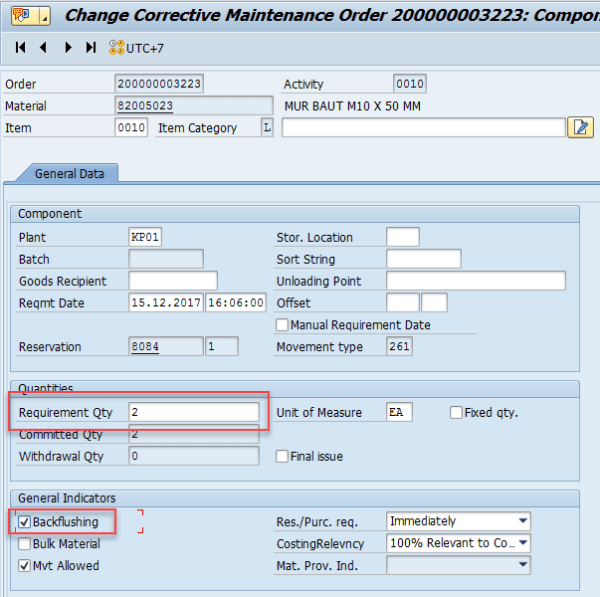Open the Mat. Prov. Ind. dropdown
Image resolution: width=600 pixels, height=597 pixels.
[523, 565]
